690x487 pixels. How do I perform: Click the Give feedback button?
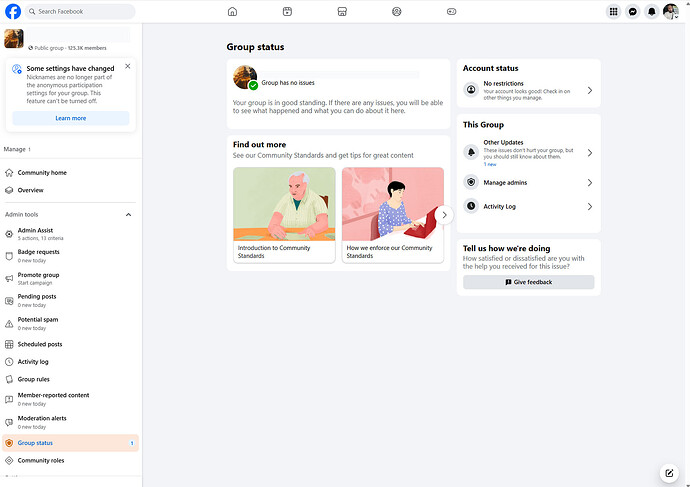click(x=528, y=282)
